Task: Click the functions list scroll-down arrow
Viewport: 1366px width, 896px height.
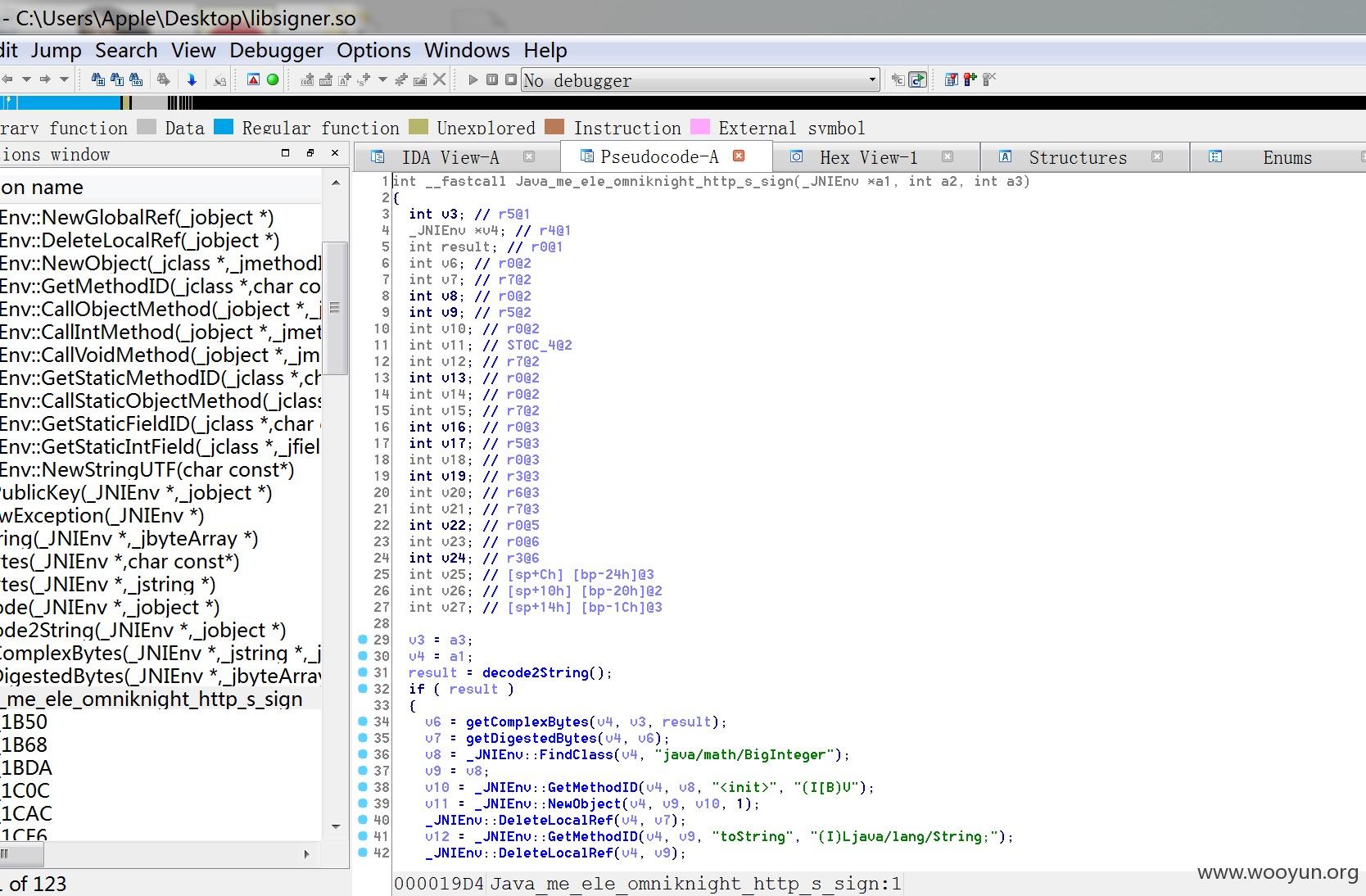Action: pos(336,826)
